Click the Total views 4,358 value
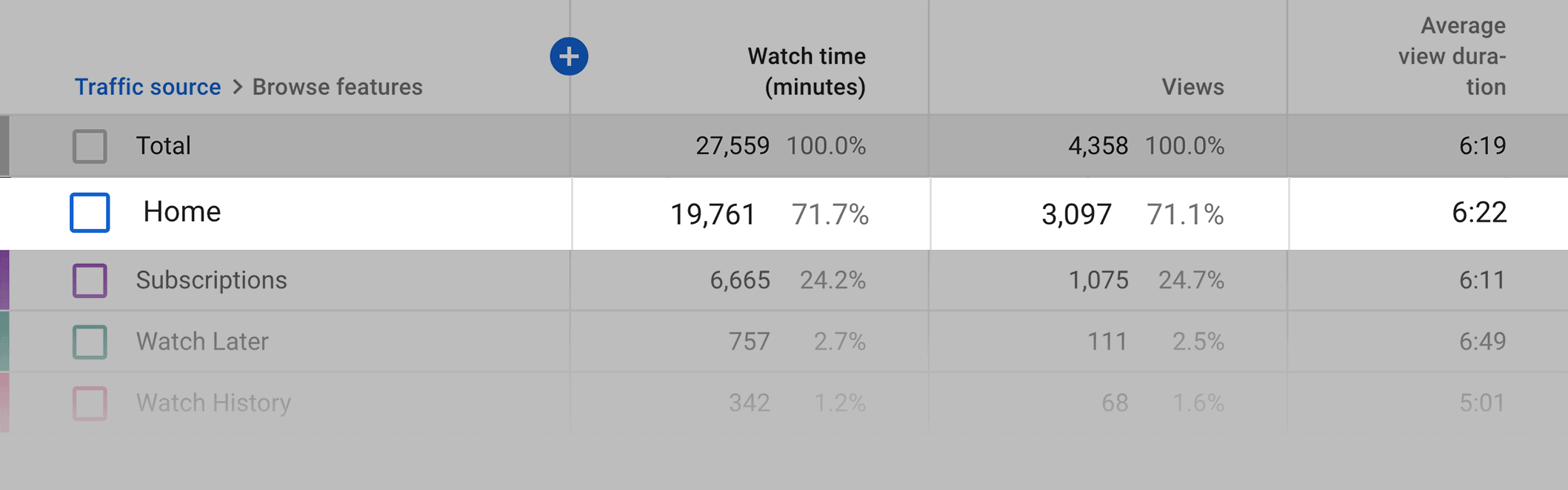The image size is (1568, 490). 1098,146
